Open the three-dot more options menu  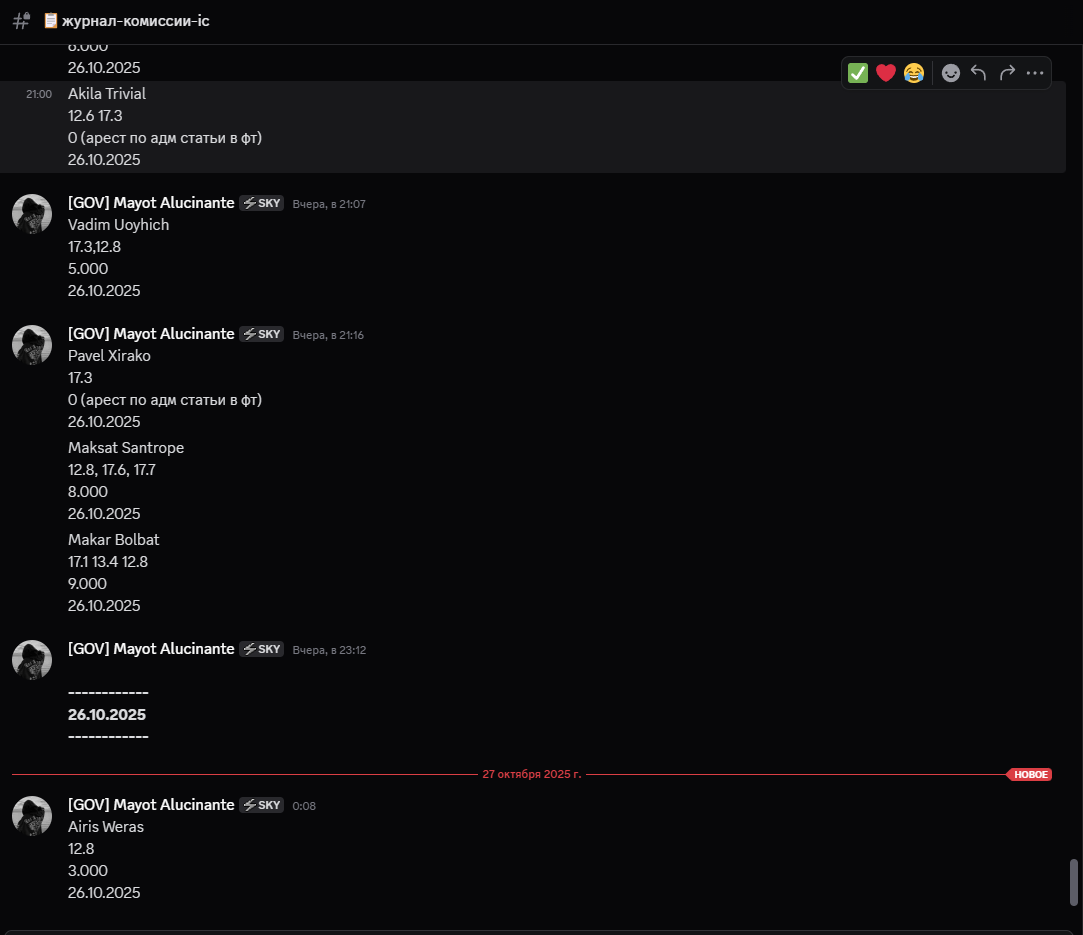click(1035, 73)
